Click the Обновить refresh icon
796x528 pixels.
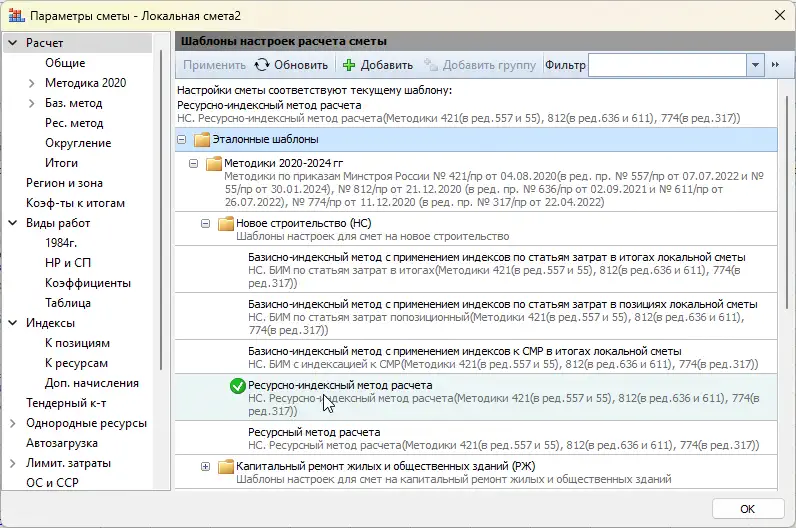tap(262, 65)
